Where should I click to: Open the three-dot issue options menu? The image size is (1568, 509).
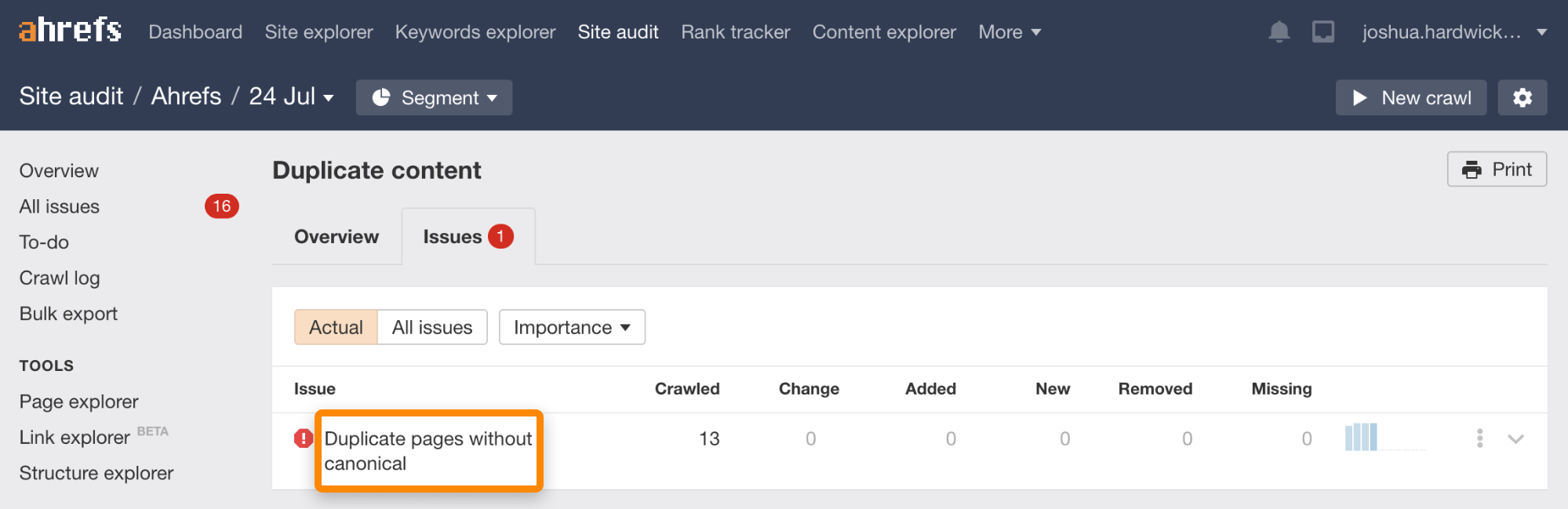point(1479,438)
